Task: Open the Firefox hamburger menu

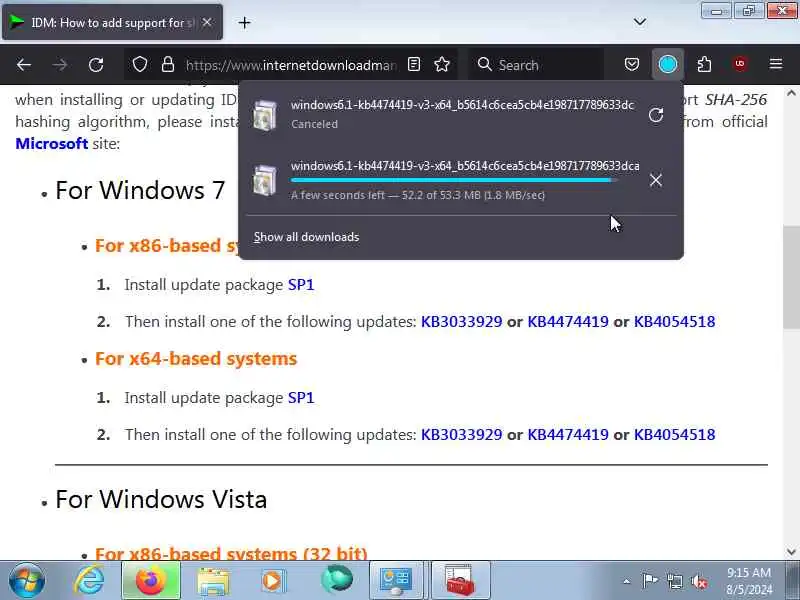Action: [x=776, y=64]
